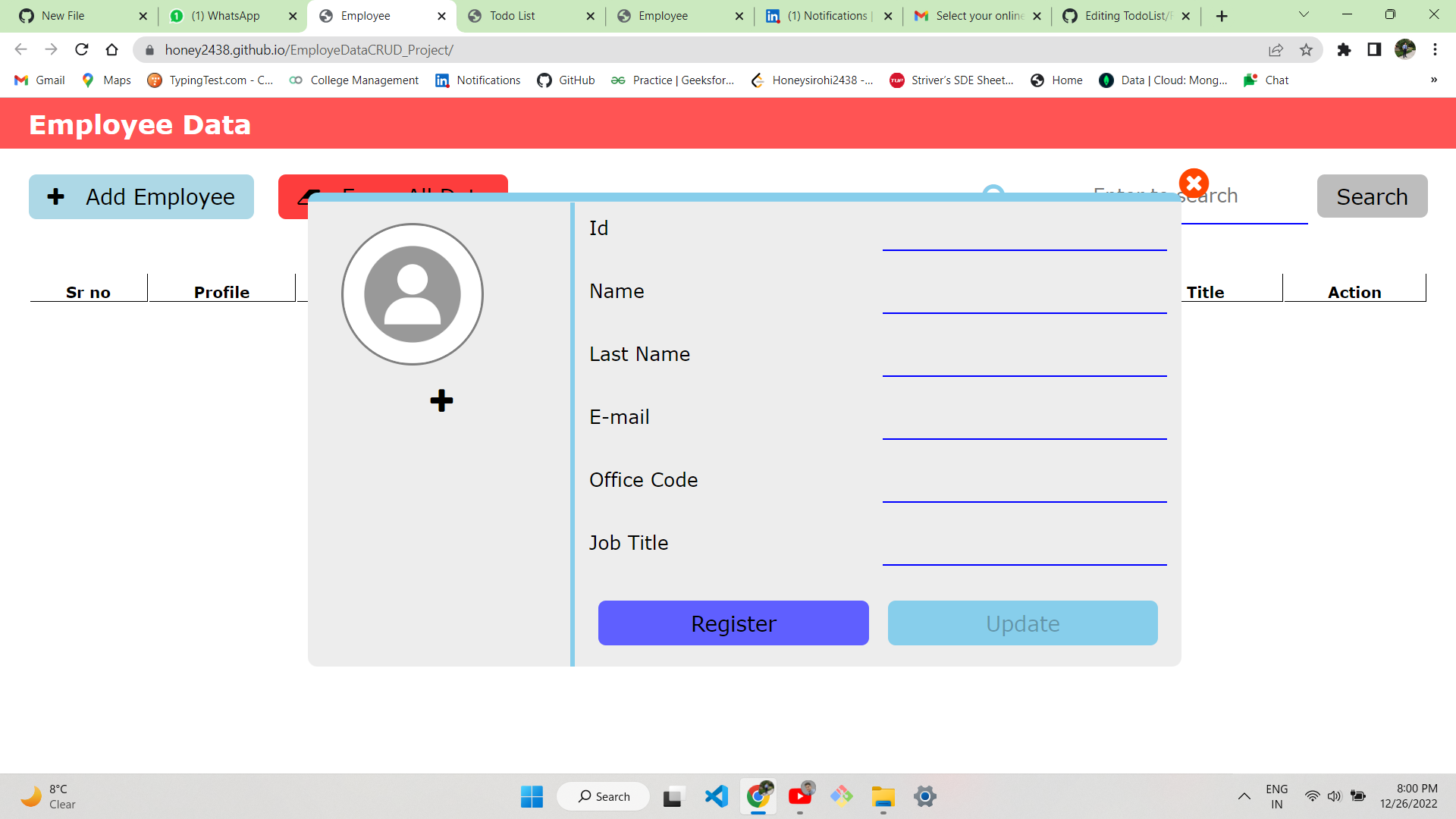Screen dimensions: 1456x819
Task: Show hidden system tray icons
Action: 1244,796
